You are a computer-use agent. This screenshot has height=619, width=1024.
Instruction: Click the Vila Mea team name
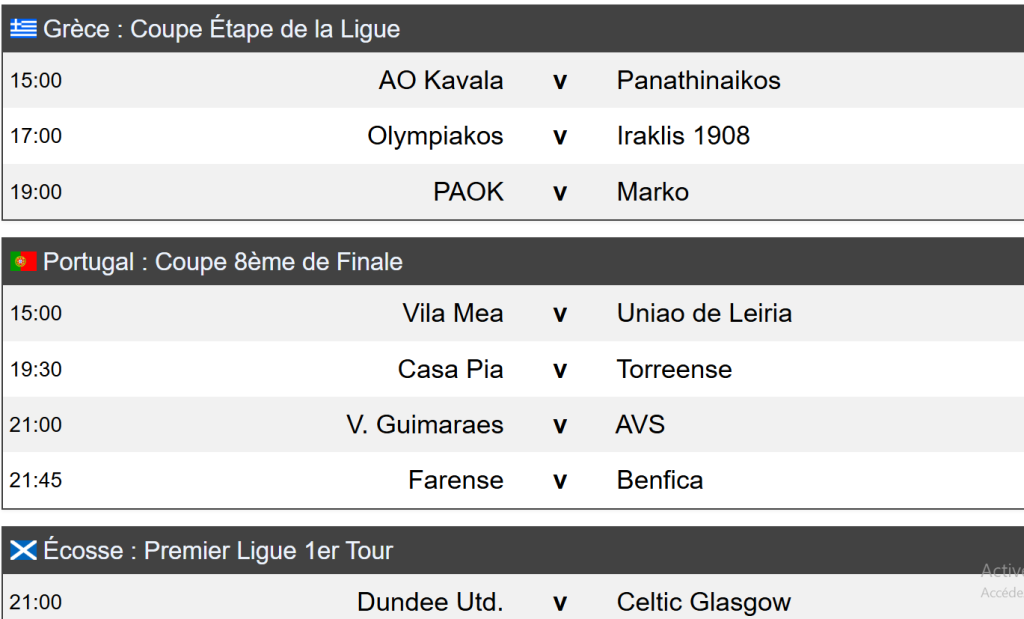pyautogui.click(x=453, y=313)
